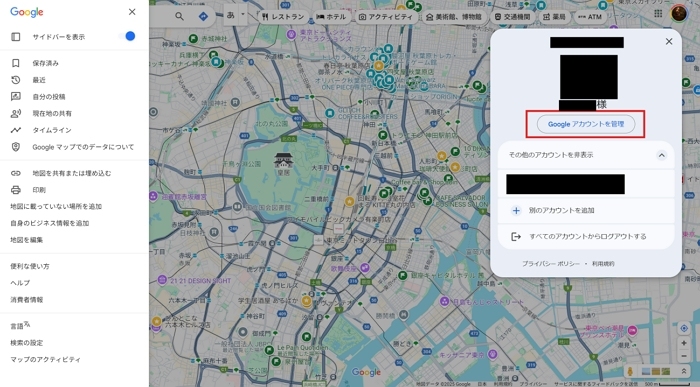Open Google マップでのデータについて
This screenshot has width=700, height=387.
(x=83, y=147)
